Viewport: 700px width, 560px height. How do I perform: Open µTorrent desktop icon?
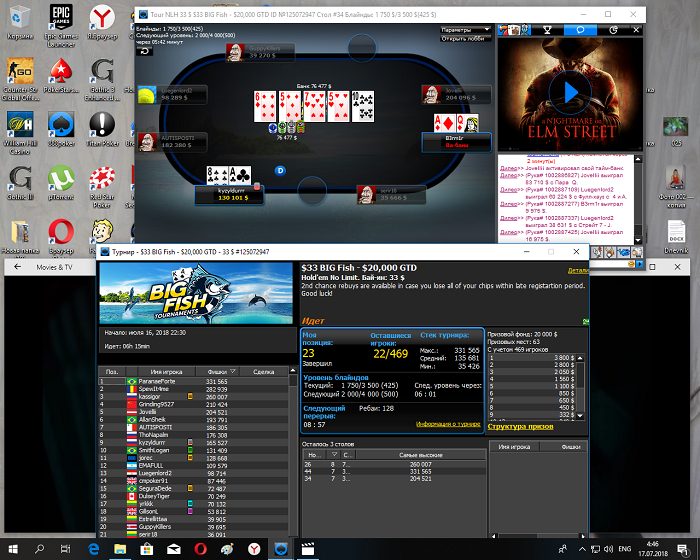coord(61,183)
